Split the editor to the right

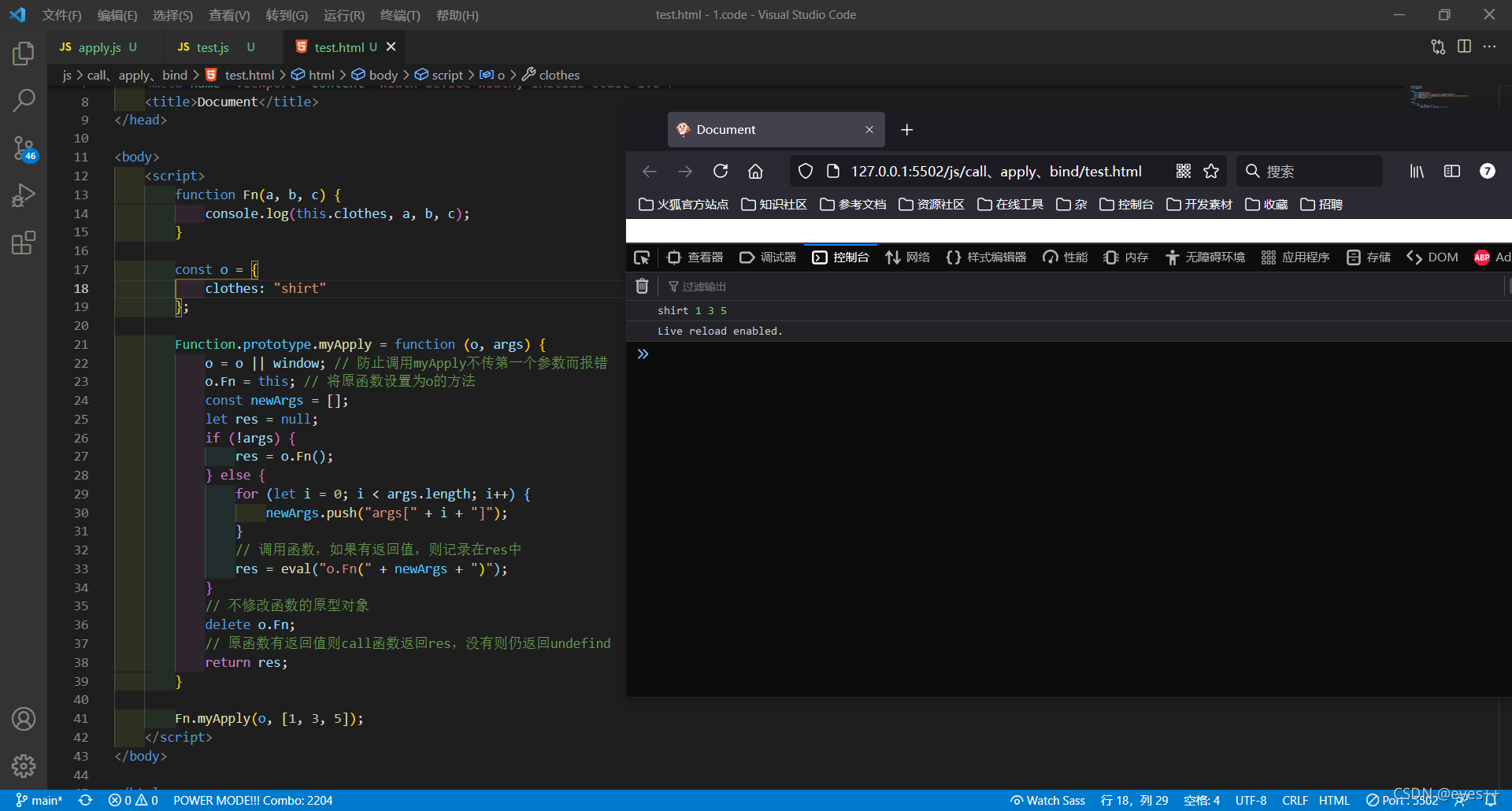(1464, 46)
